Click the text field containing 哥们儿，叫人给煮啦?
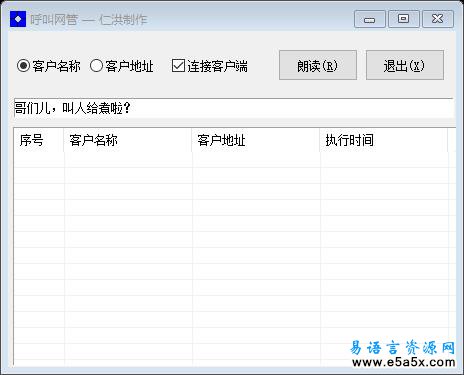This screenshot has width=464, height=375. point(234,108)
